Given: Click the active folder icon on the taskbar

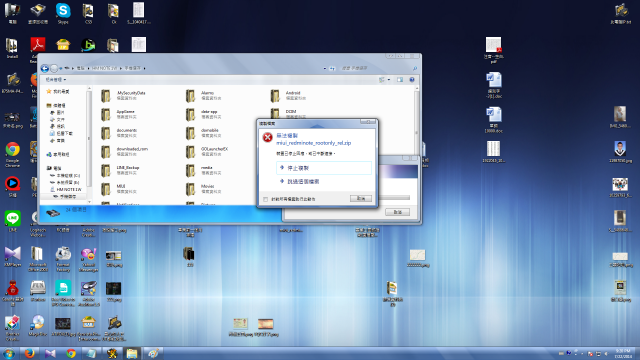Looking at the screenshot, I should [x=132, y=353].
